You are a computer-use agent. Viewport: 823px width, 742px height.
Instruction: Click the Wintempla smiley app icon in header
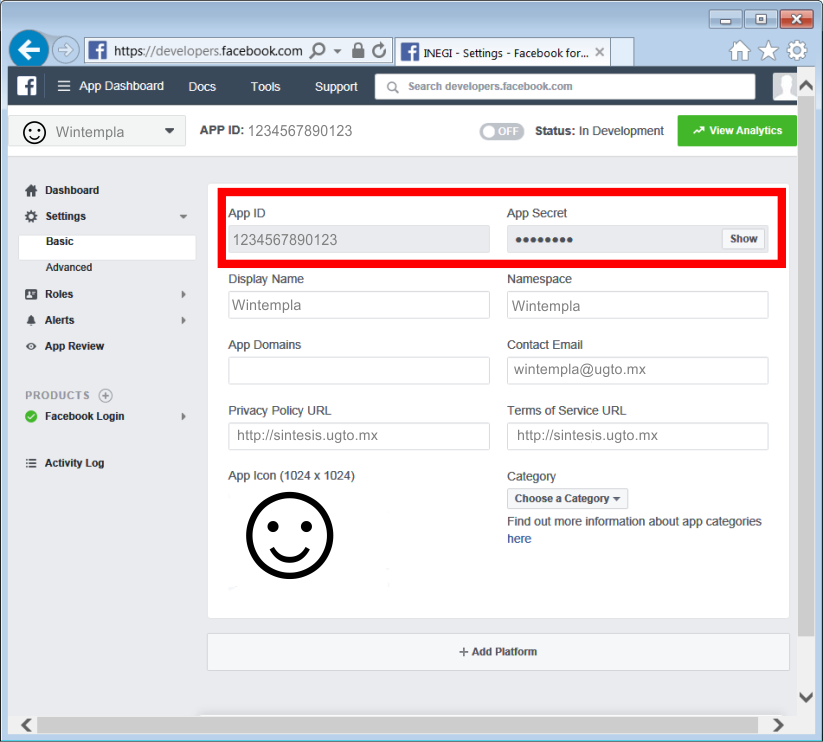pos(35,132)
